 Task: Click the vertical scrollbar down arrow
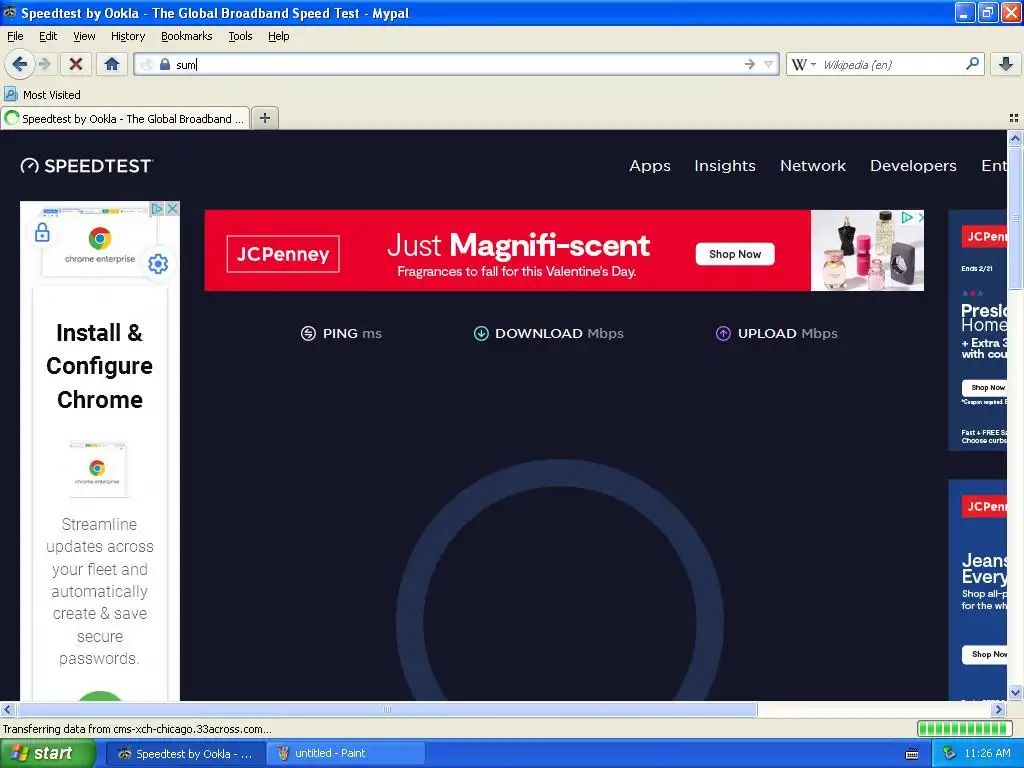1015,693
